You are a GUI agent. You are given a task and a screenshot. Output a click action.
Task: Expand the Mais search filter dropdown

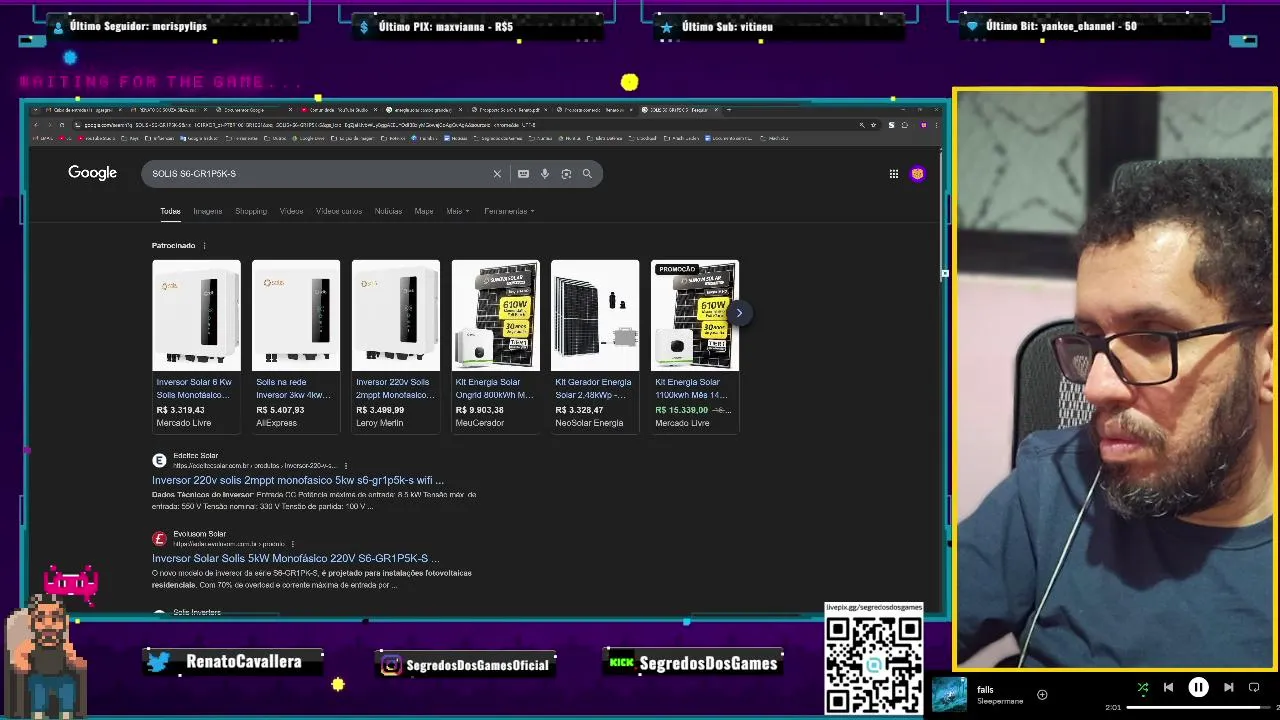[457, 211]
